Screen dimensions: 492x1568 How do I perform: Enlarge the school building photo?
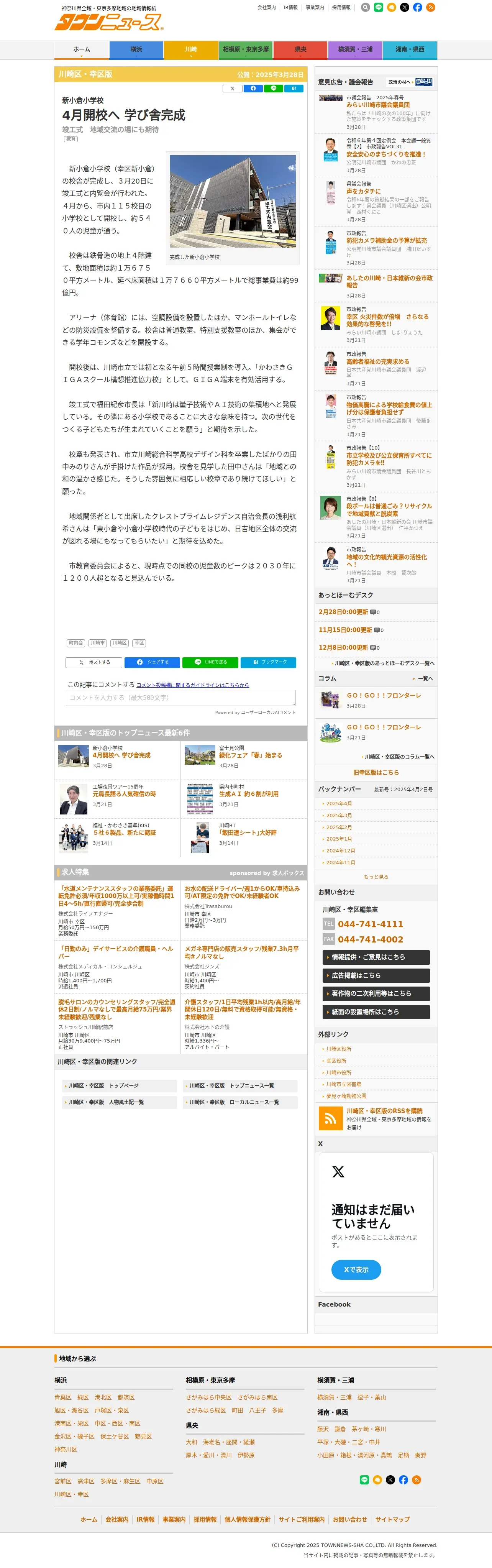[232, 202]
